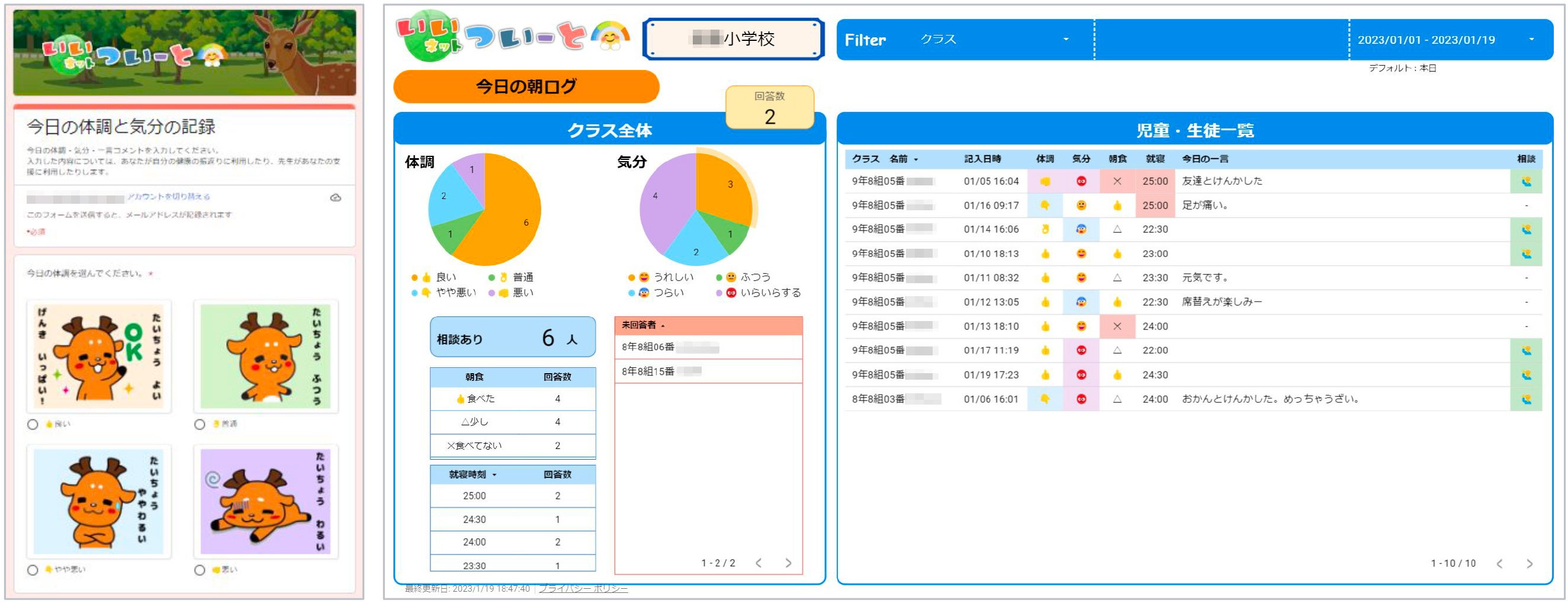Select the 良い radio button on the form
This screenshot has width=1568, height=603.
33,425
